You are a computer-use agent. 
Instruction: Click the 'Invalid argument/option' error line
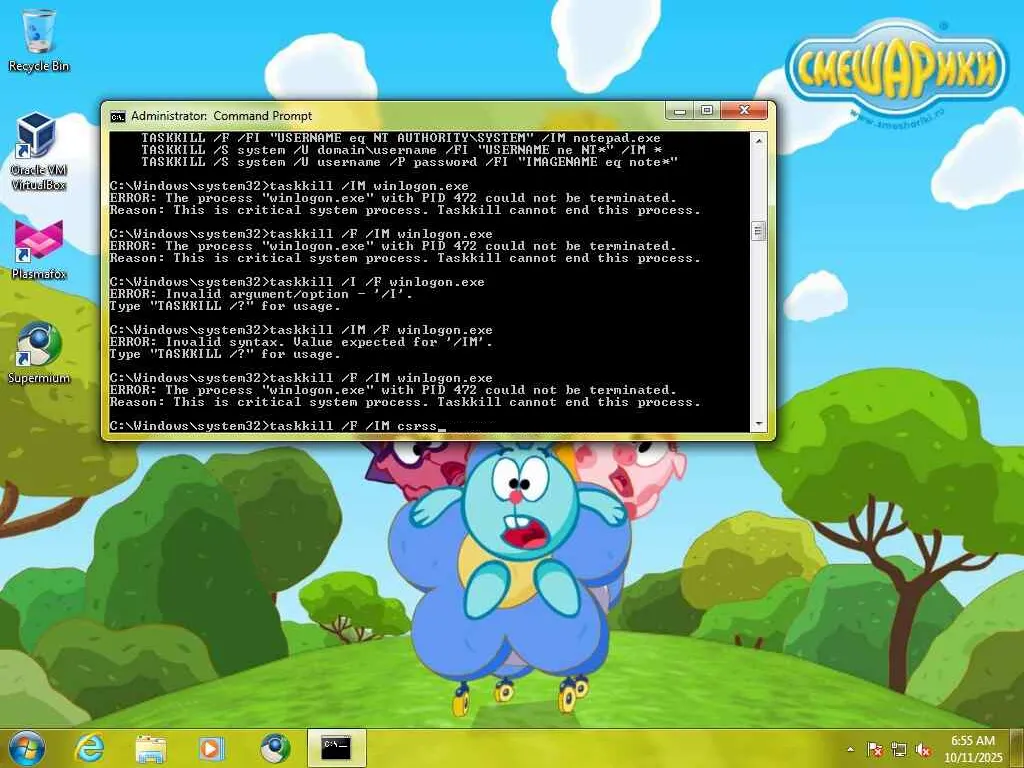point(261,294)
